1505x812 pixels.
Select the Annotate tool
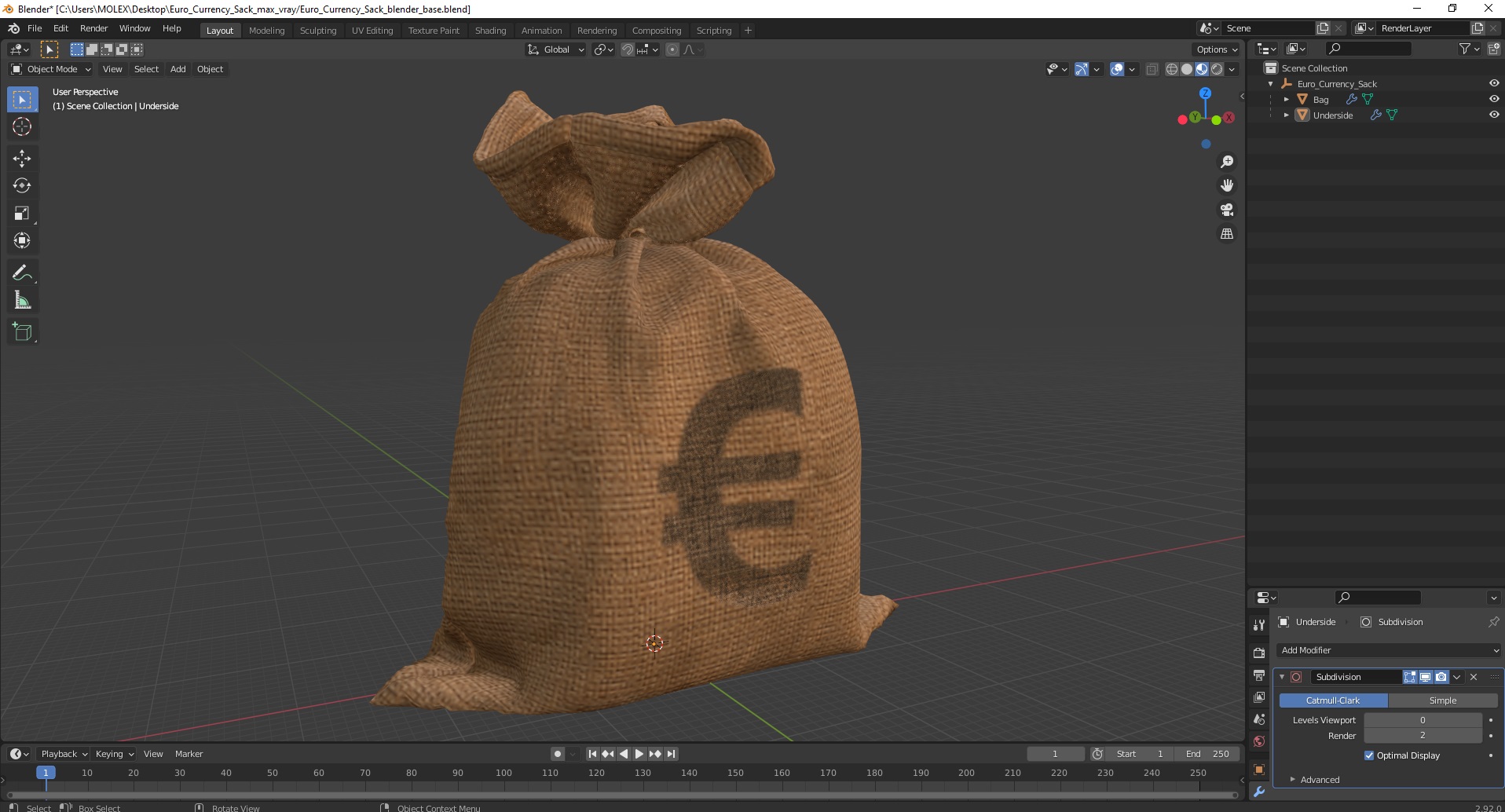[22, 273]
